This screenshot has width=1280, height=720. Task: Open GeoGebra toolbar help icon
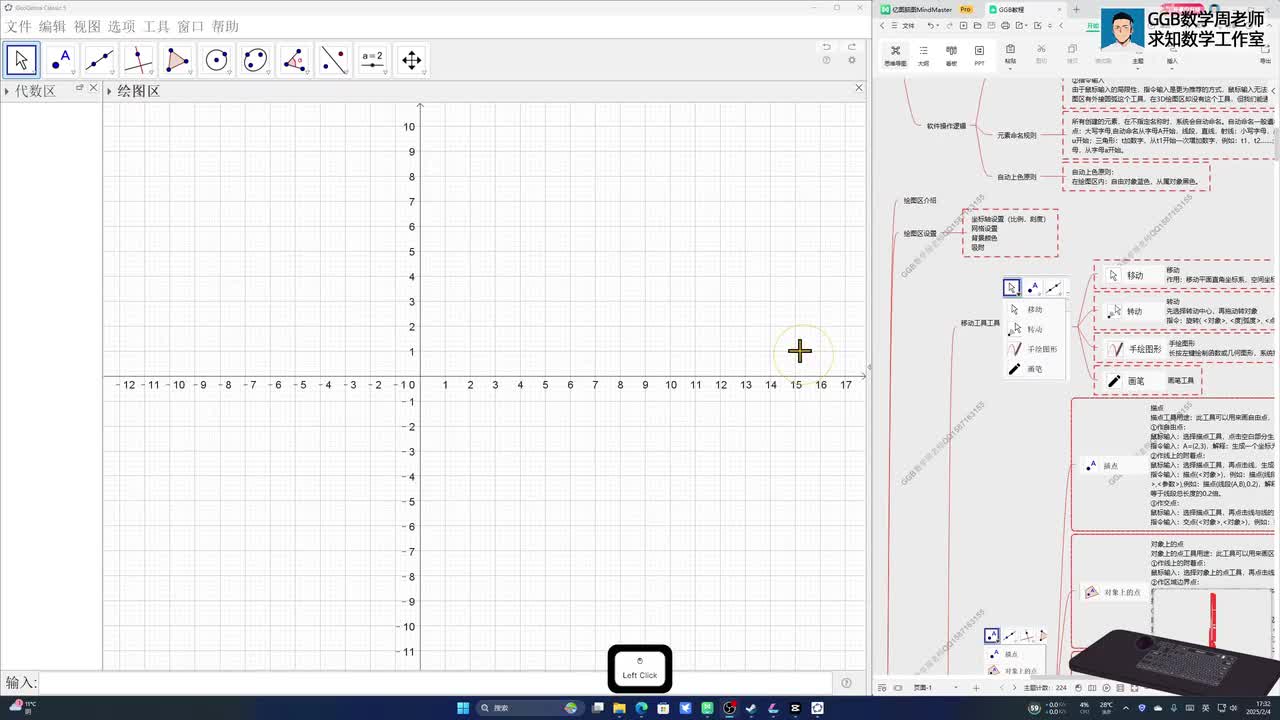826,61
